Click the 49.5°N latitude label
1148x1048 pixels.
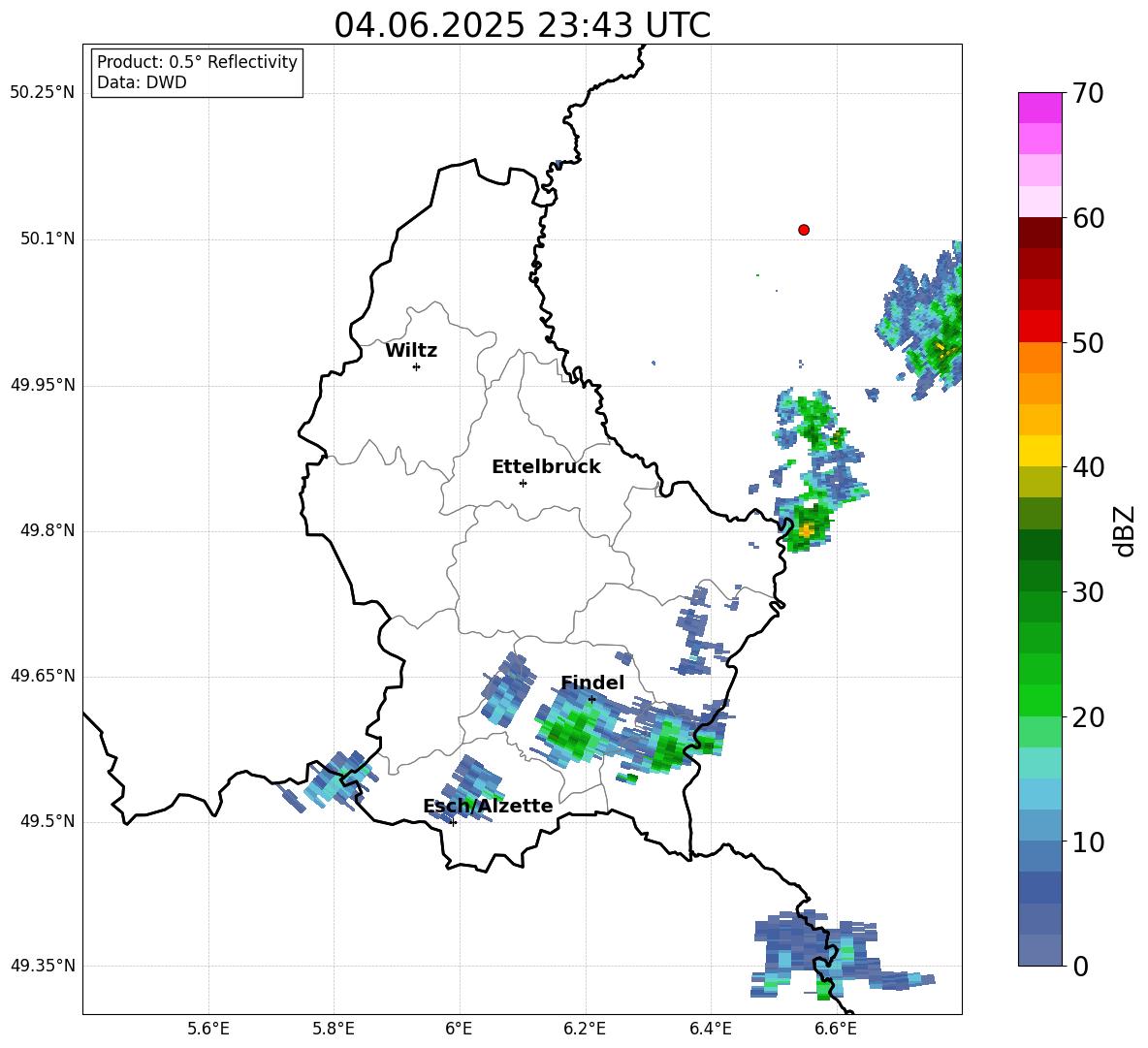point(48,821)
